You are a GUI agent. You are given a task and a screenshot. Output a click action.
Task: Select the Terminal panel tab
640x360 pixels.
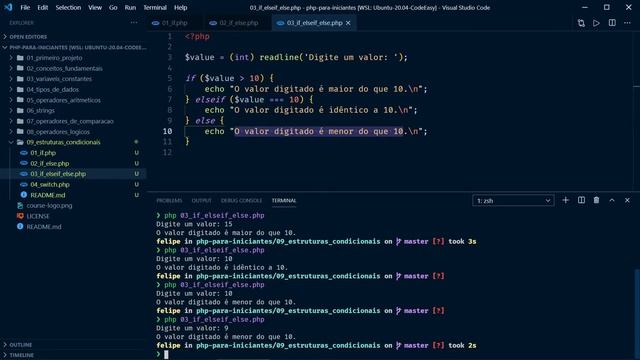pos(284,200)
